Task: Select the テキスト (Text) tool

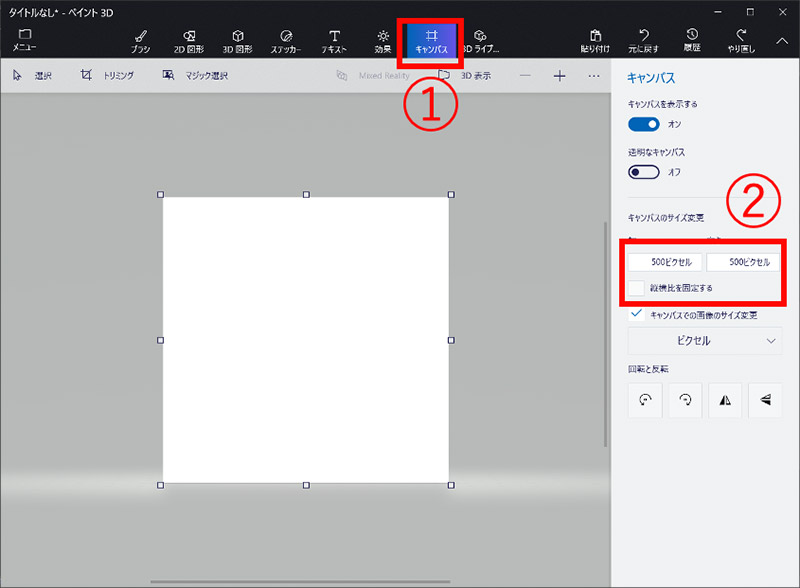Action: click(334, 40)
